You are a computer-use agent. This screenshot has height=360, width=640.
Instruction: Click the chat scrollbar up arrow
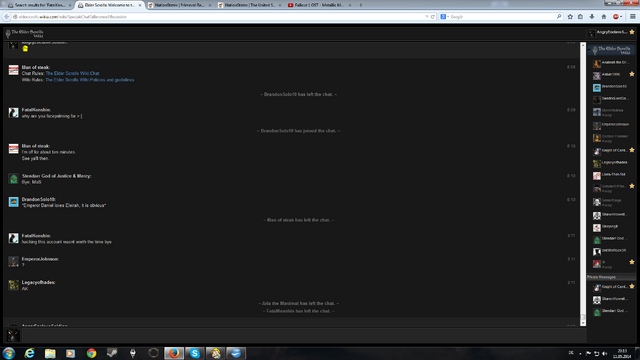pyautogui.click(x=583, y=45)
